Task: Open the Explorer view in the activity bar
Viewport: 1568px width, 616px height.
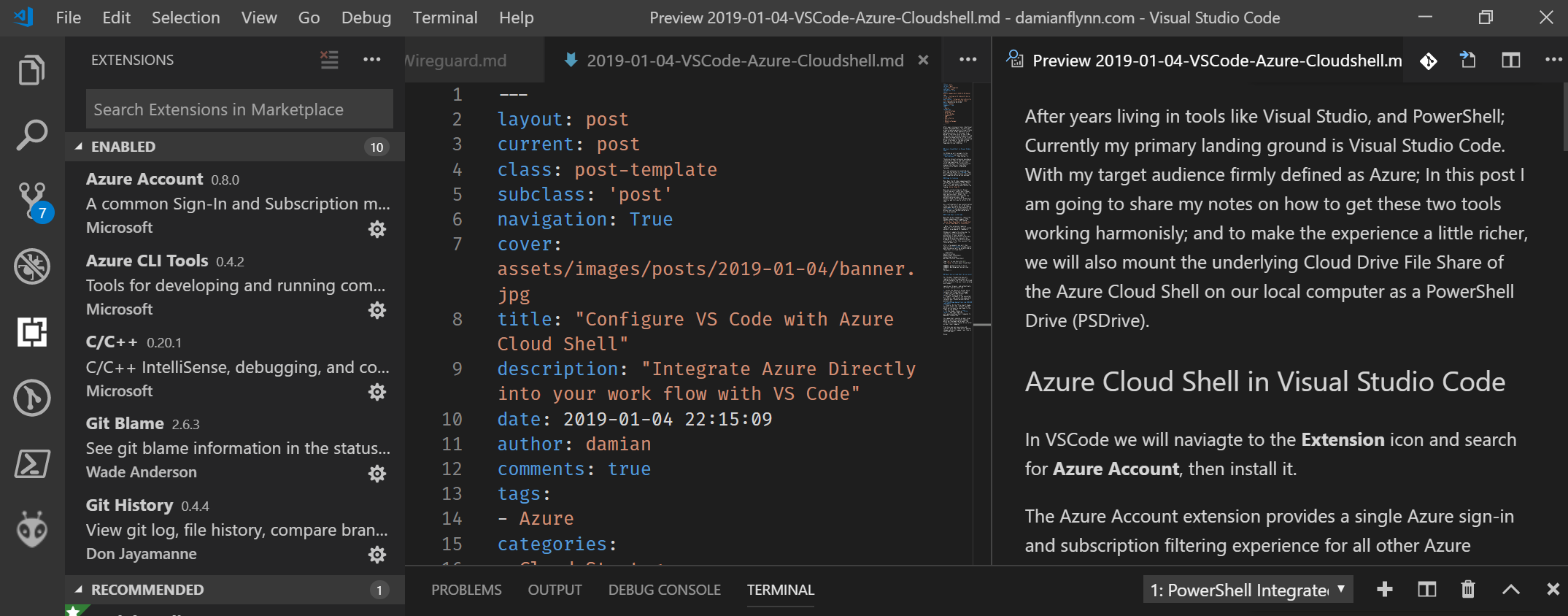Action: [x=32, y=70]
